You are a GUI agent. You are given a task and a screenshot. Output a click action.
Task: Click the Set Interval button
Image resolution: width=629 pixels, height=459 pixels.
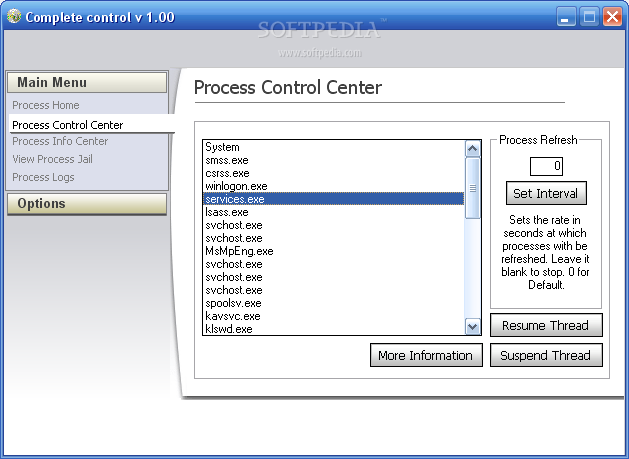[546, 193]
